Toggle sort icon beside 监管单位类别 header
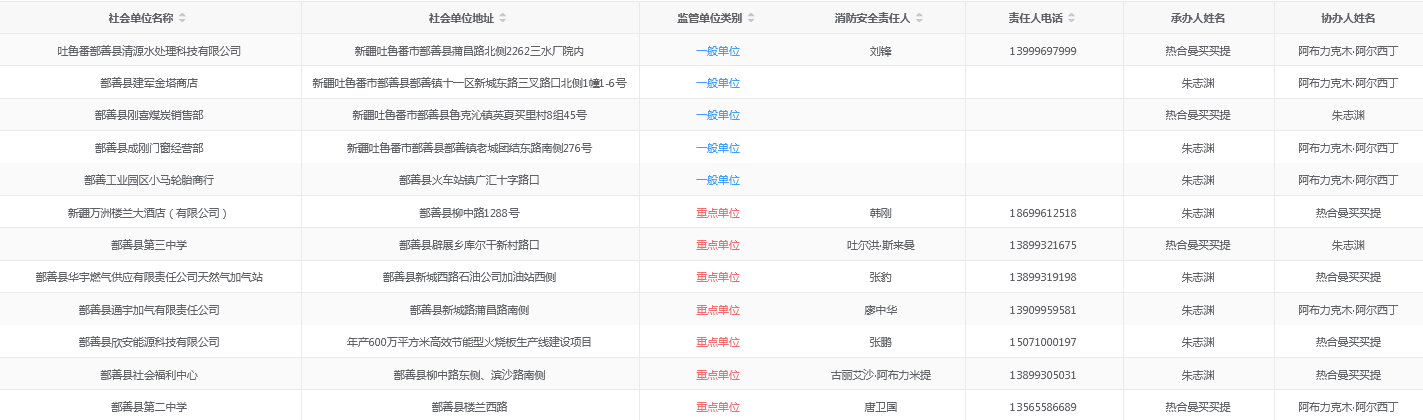The image size is (1423, 420). point(751,18)
